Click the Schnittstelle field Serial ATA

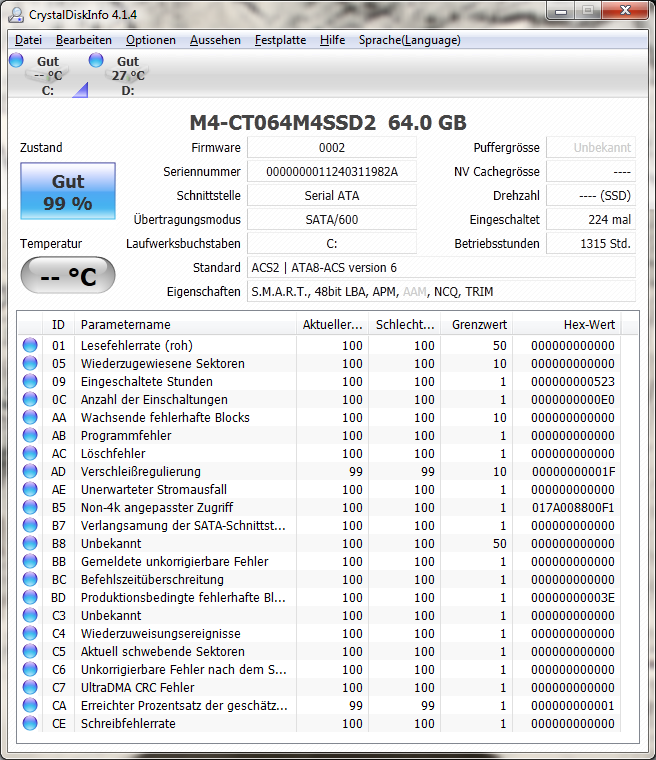(x=332, y=195)
